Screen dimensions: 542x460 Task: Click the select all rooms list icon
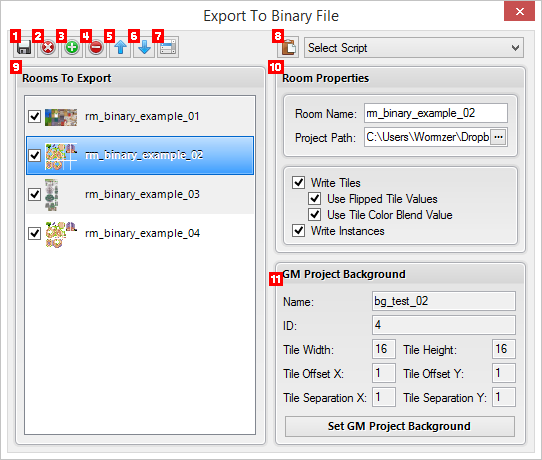pyautogui.click(x=168, y=47)
